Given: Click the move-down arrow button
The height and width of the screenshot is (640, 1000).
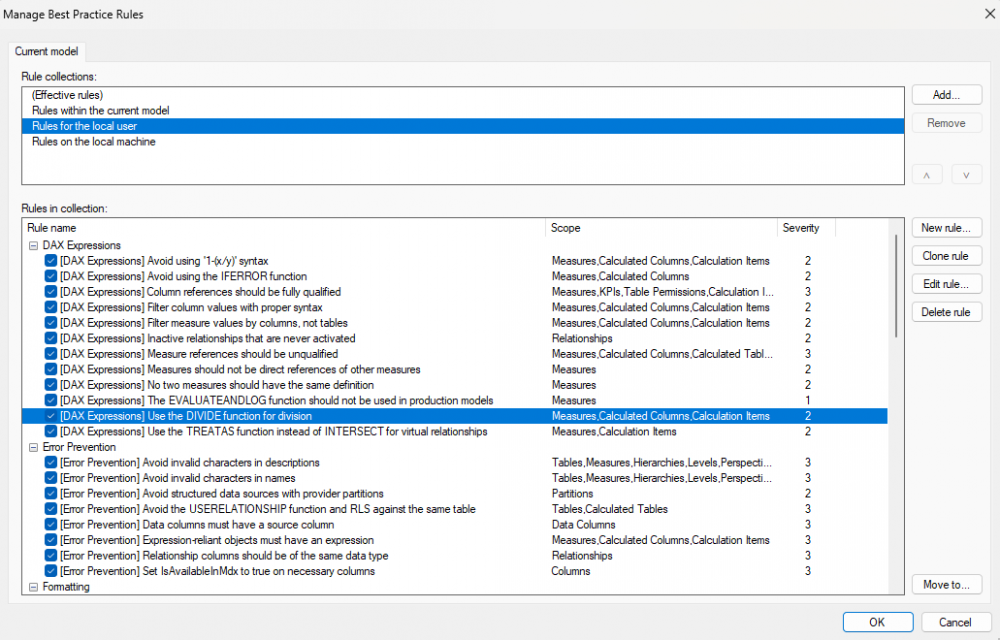Looking at the screenshot, I should 966,175.
